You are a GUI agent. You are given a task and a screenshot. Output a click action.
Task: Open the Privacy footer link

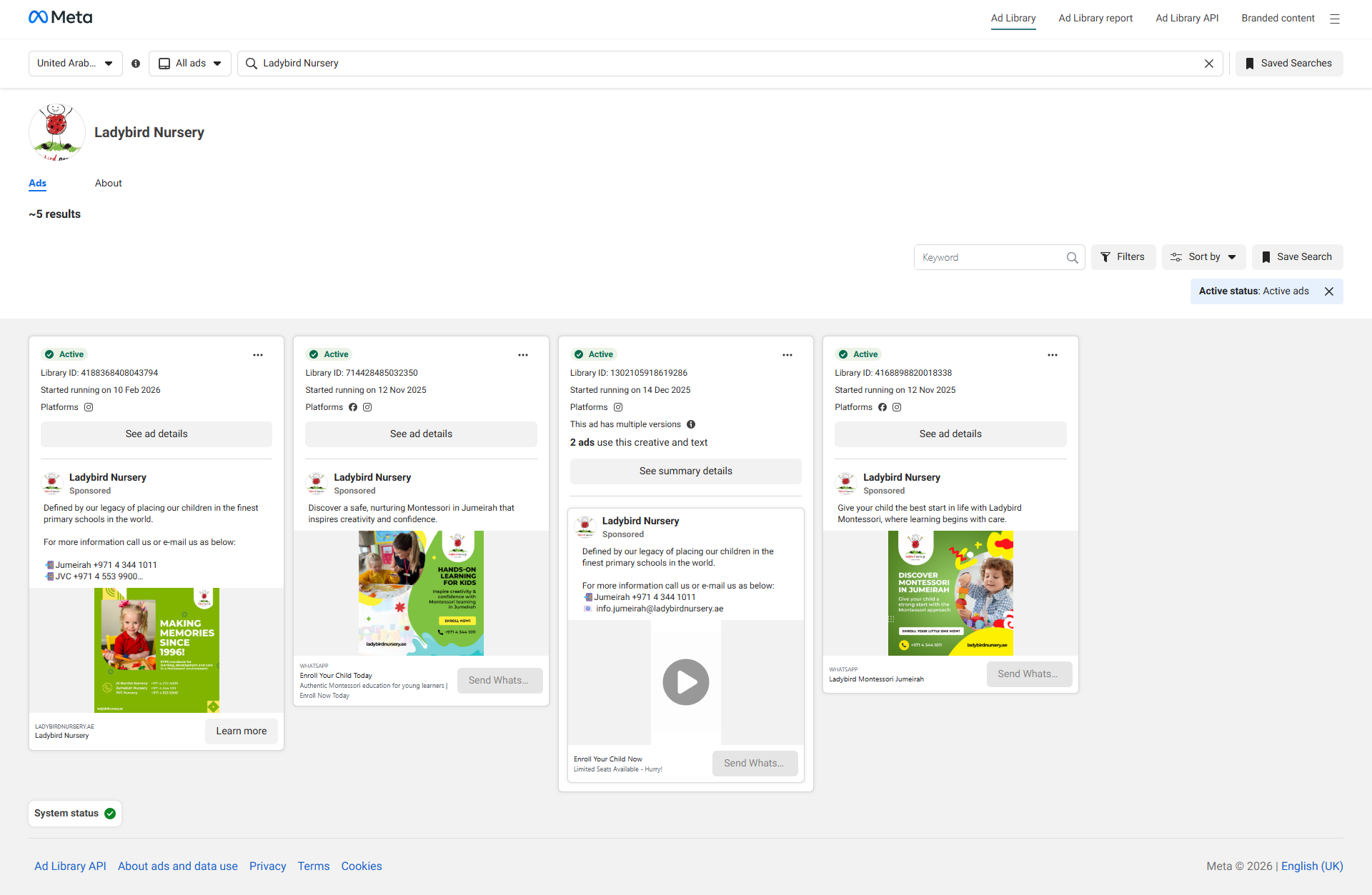[268, 866]
